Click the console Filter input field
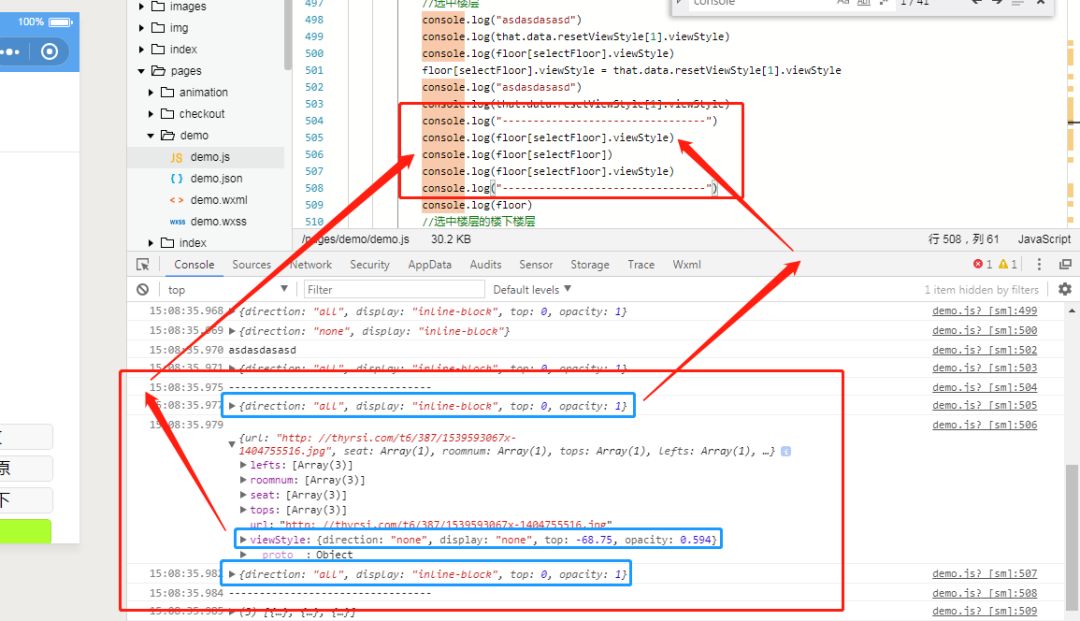The width and height of the screenshot is (1080, 621). click(x=393, y=290)
